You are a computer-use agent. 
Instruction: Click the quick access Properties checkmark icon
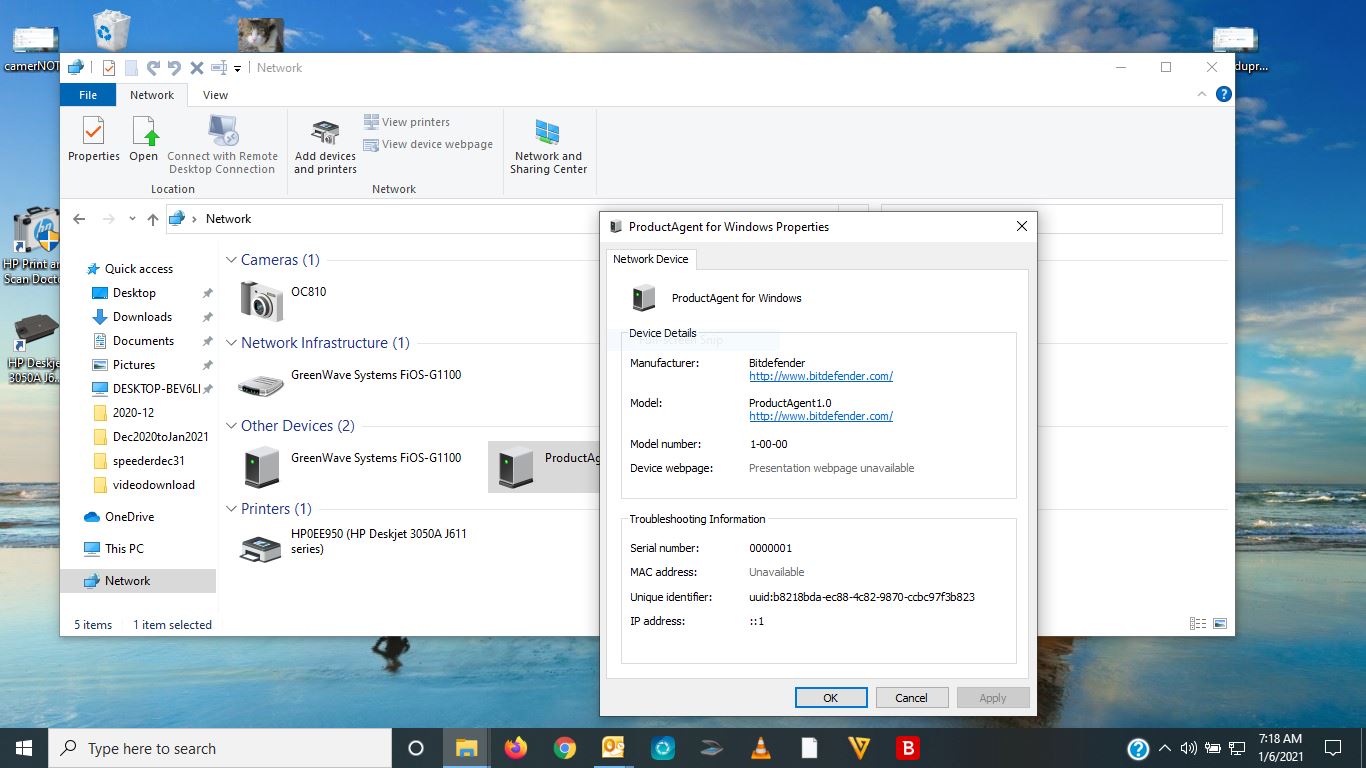[109, 68]
